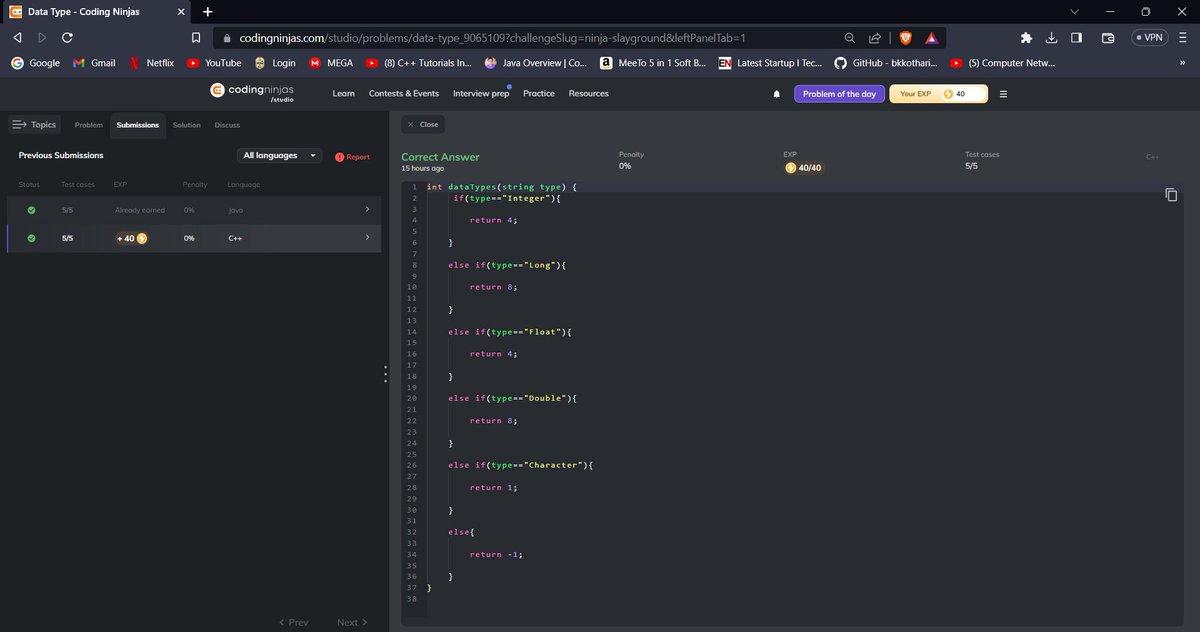Open the Interview prep menu
The height and width of the screenshot is (632, 1200).
point(481,94)
